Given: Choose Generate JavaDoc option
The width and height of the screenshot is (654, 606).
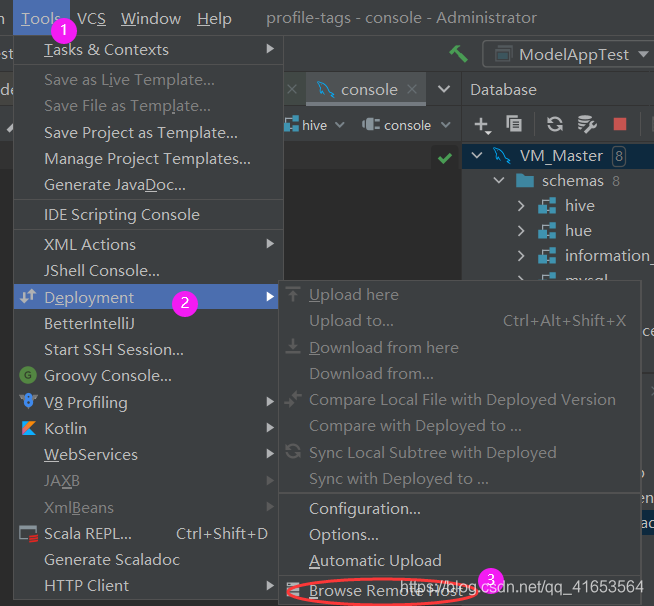Looking at the screenshot, I should (148, 184).
